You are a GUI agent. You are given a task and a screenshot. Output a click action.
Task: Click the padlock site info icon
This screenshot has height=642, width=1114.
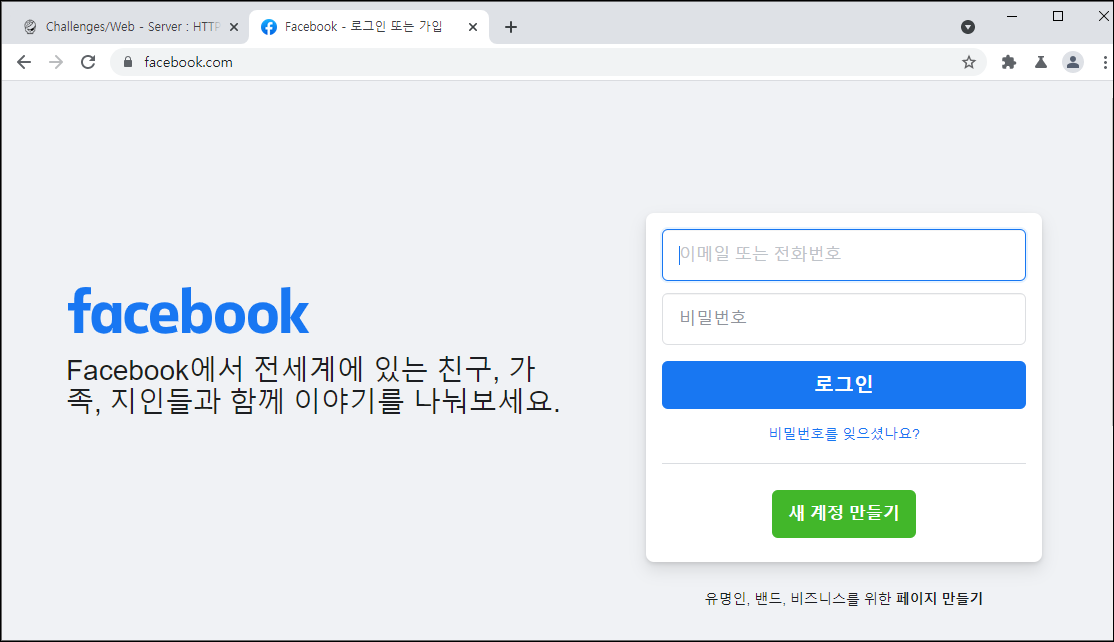point(128,62)
